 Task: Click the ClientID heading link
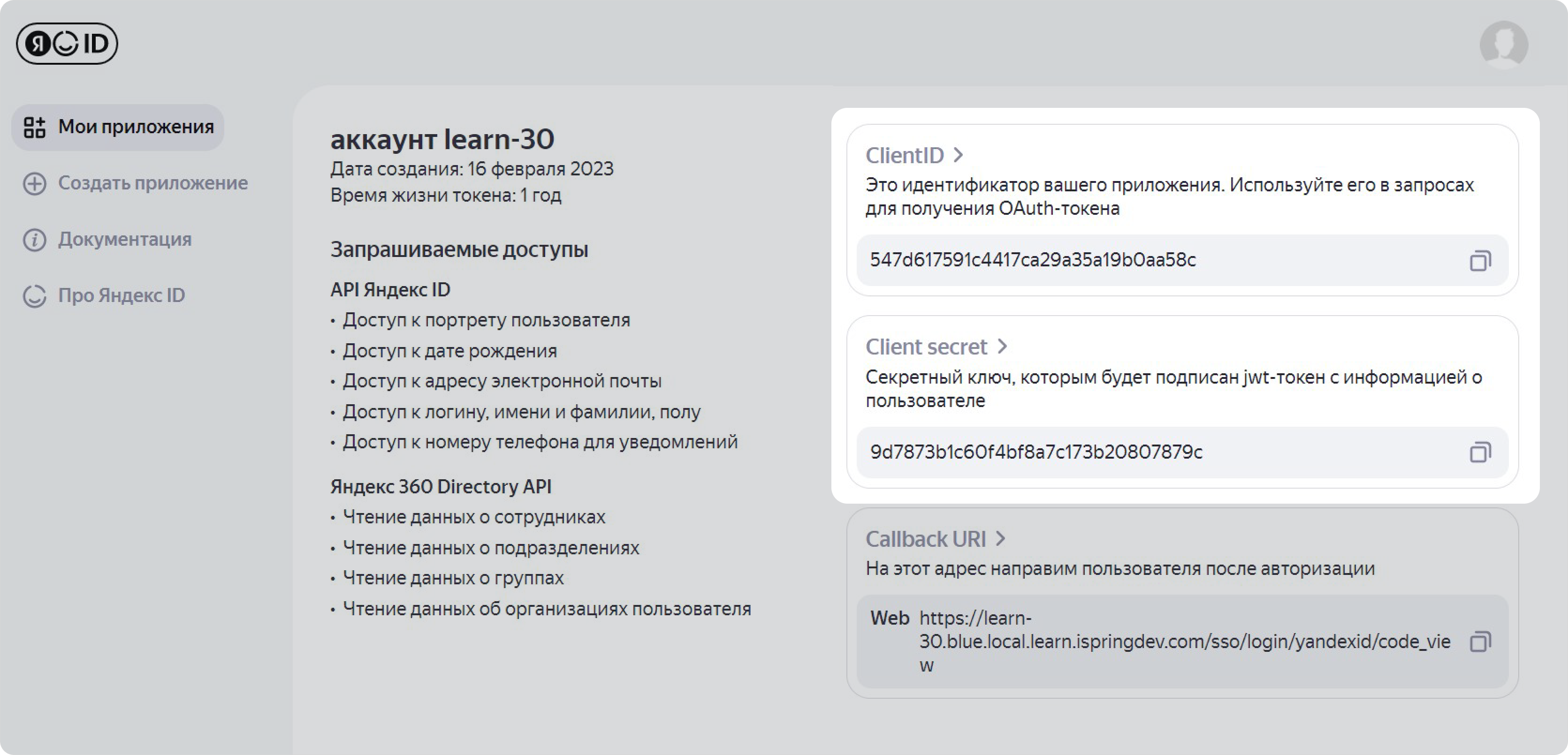pyautogui.click(x=905, y=155)
